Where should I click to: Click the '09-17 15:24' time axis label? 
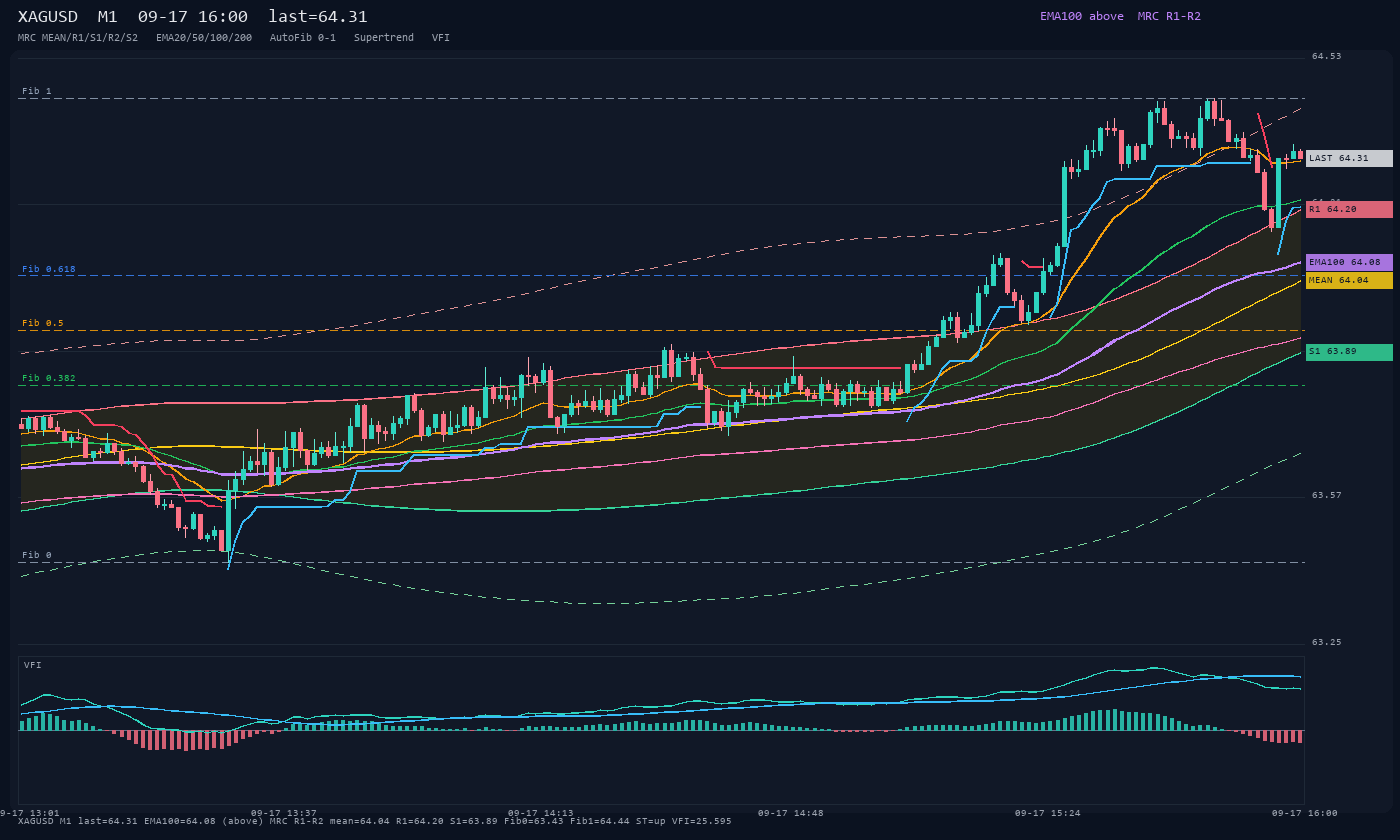pos(1048,813)
